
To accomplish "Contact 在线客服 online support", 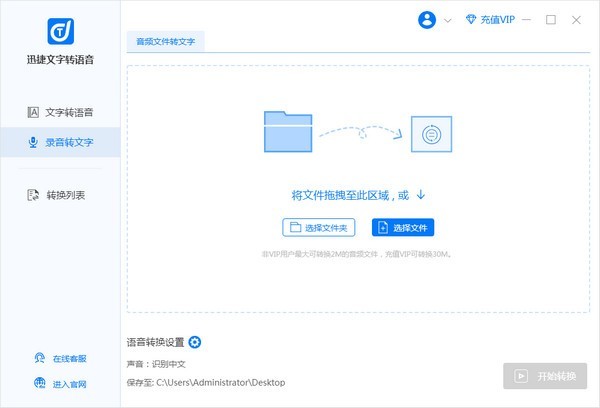I will click(x=60, y=358).
